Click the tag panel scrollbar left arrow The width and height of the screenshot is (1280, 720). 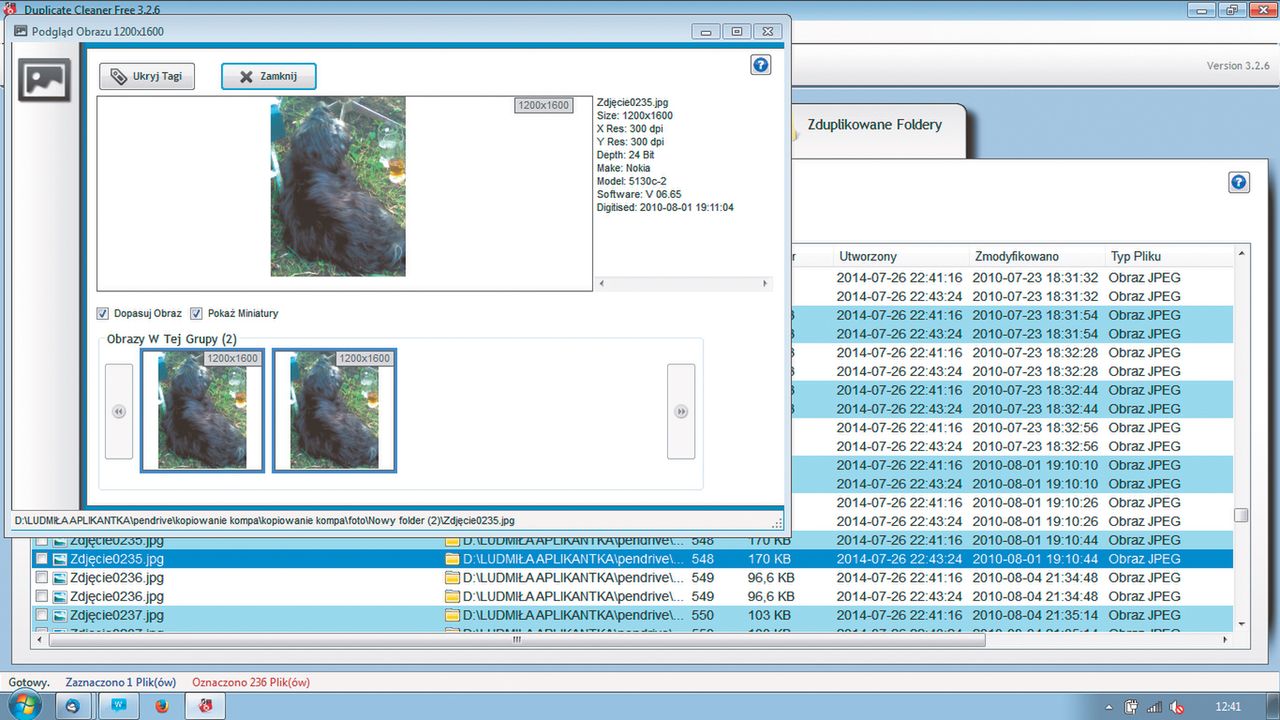pyautogui.click(x=601, y=284)
